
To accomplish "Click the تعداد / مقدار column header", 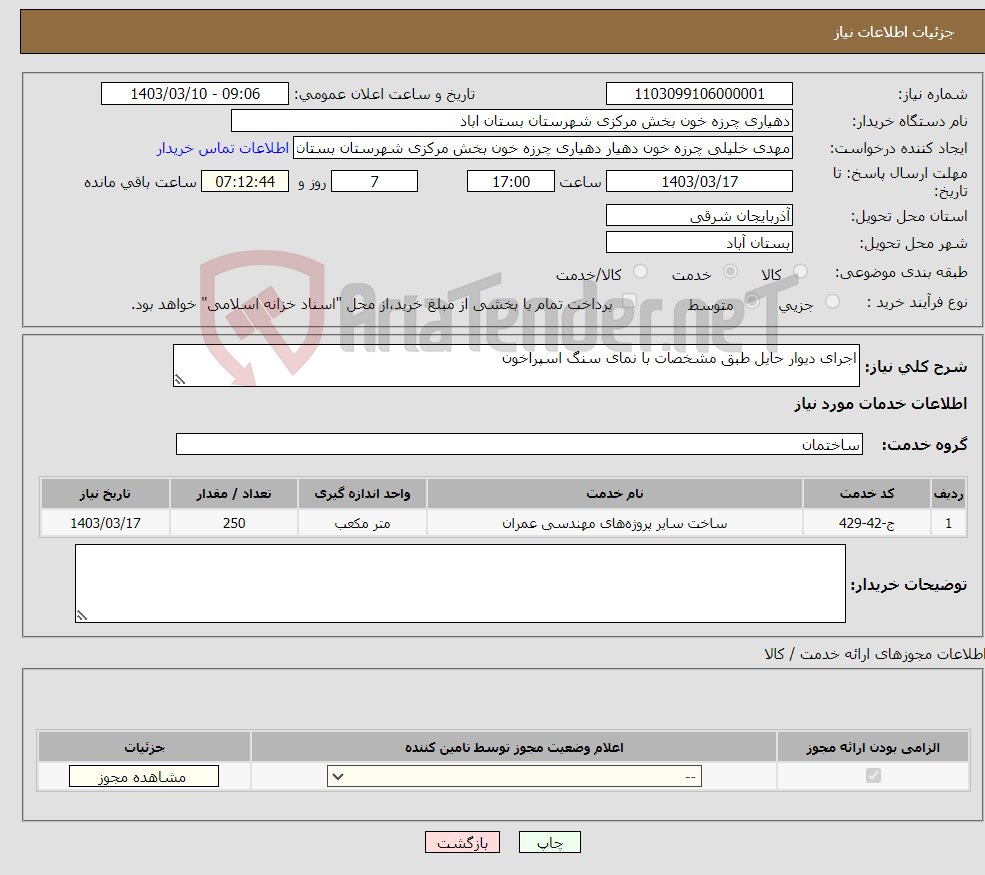I will click(x=234, y=494).
